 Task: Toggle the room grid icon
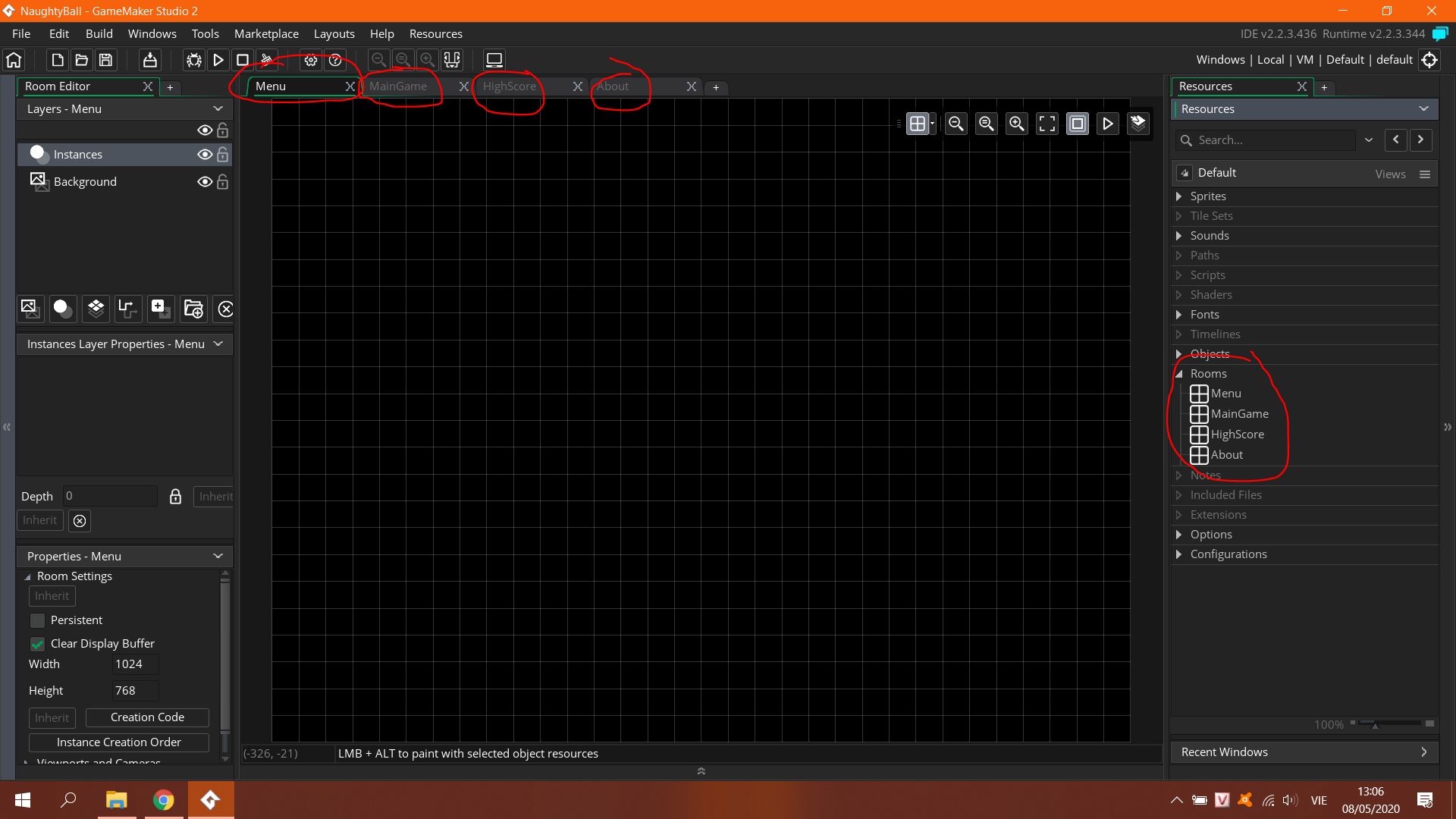click(x=918, y=124)
